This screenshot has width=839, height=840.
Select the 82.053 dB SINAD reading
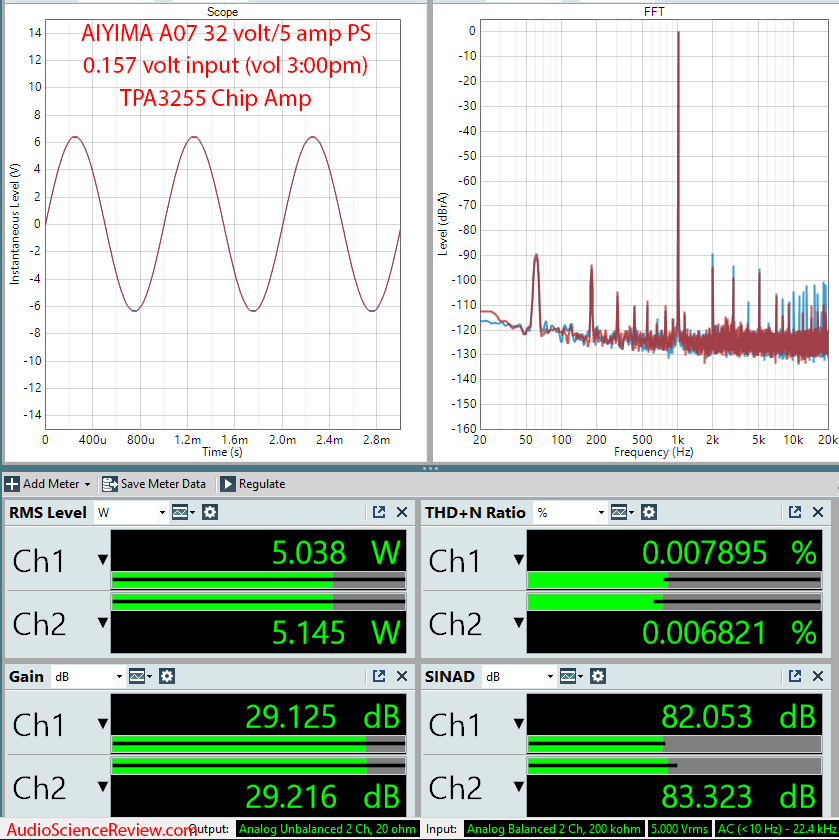point(738,716)
